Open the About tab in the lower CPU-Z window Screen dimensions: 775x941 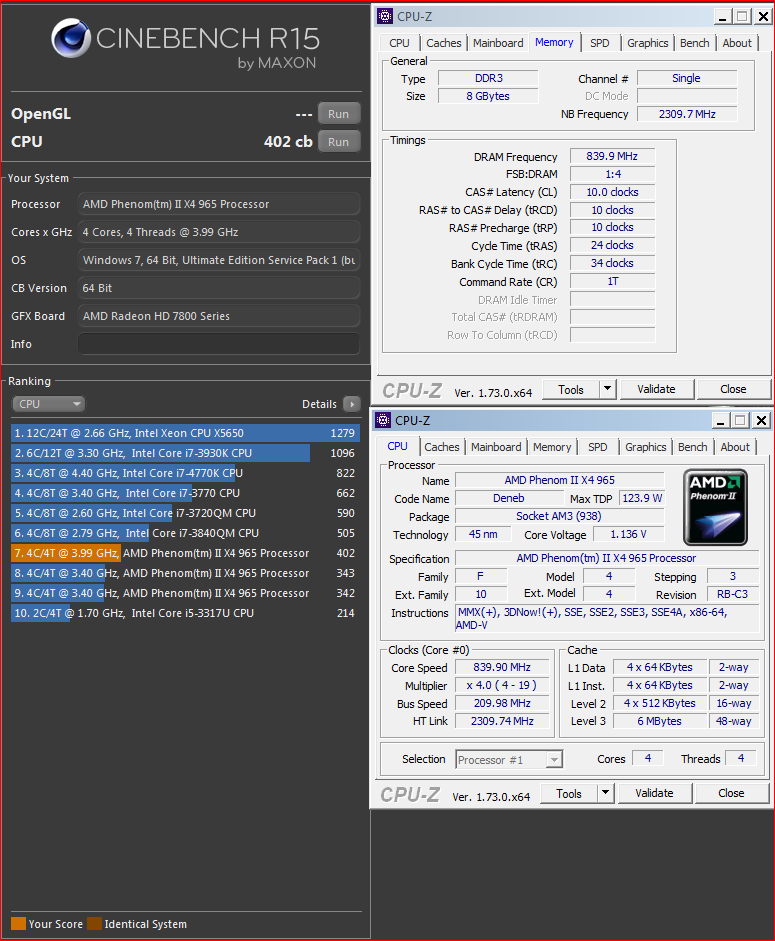point(735,447)
